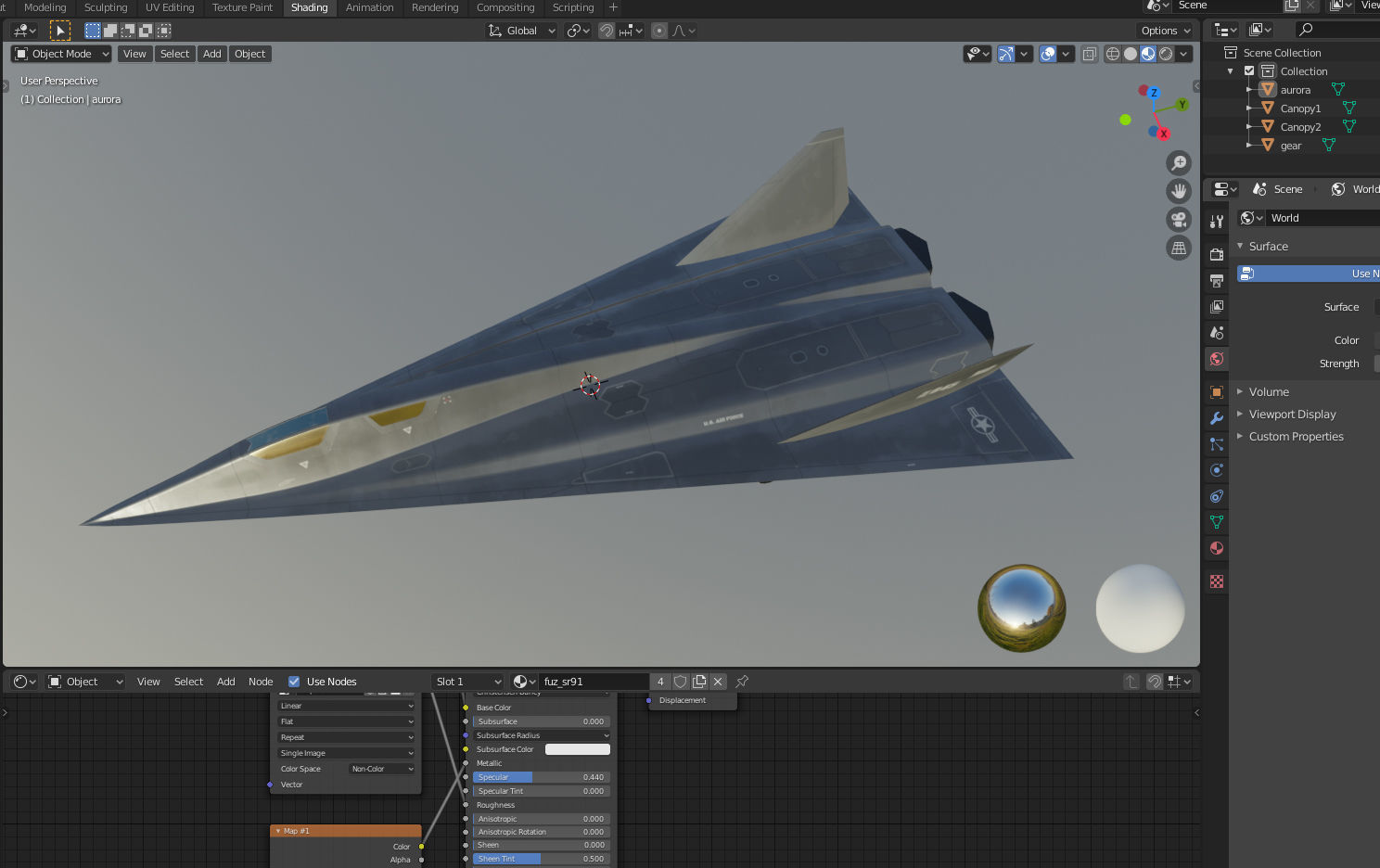The height and width of the screenshot is (868, 1380).
Task: Toggle Collection exclude checkbox in outliner
Action: click(x=1249, y=71)
